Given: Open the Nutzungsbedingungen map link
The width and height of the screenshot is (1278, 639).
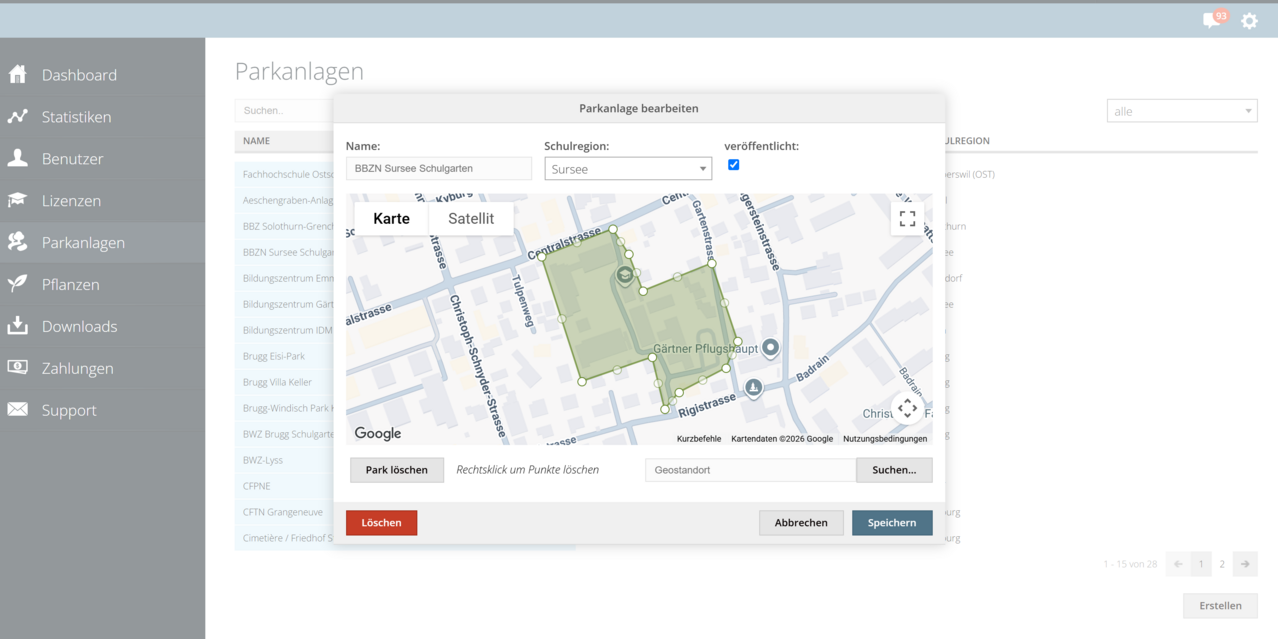Looking at the screenshot, I should (x=885, y=439).
